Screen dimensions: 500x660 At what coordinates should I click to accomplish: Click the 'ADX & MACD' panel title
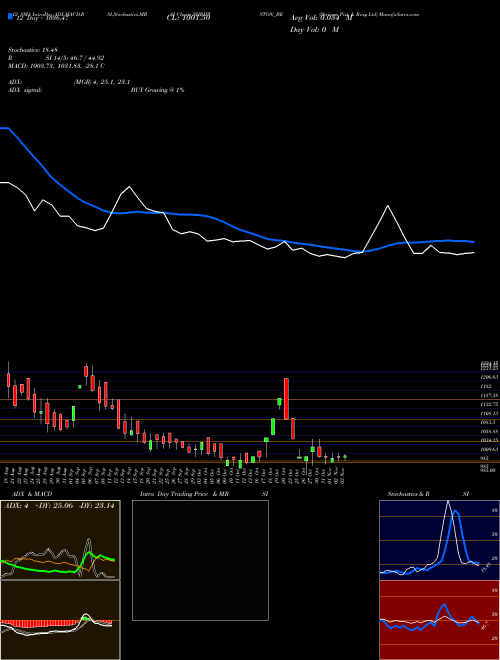tap(32, 494)
